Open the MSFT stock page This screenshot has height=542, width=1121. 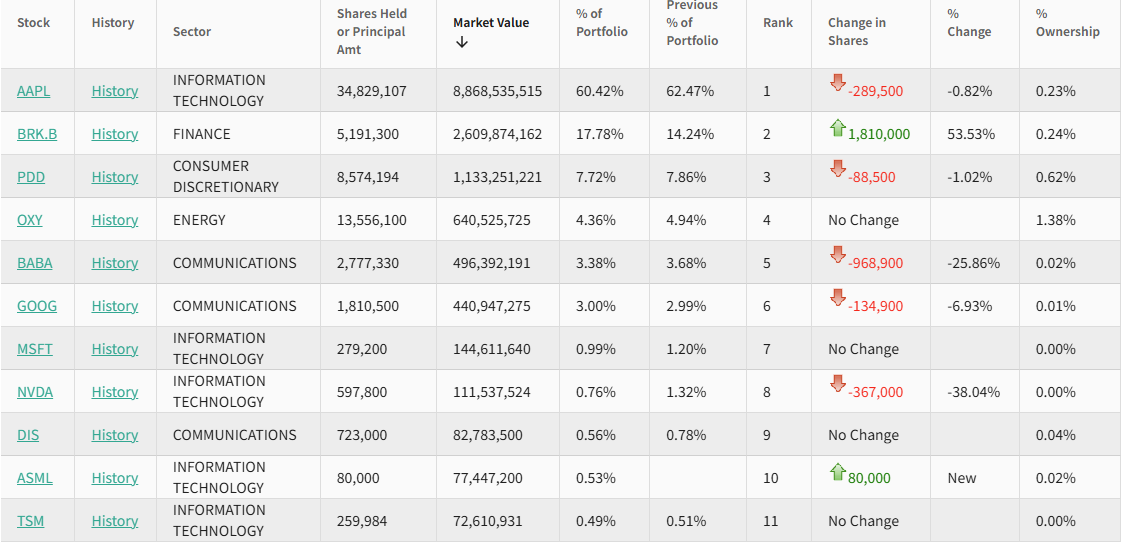[x=35, y=349]
